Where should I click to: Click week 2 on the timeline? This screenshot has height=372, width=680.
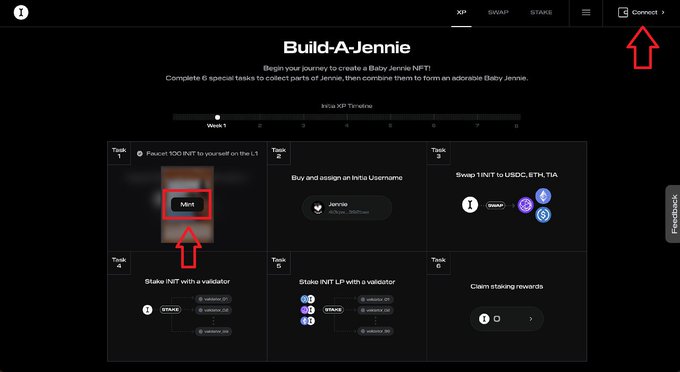[260, 126]
